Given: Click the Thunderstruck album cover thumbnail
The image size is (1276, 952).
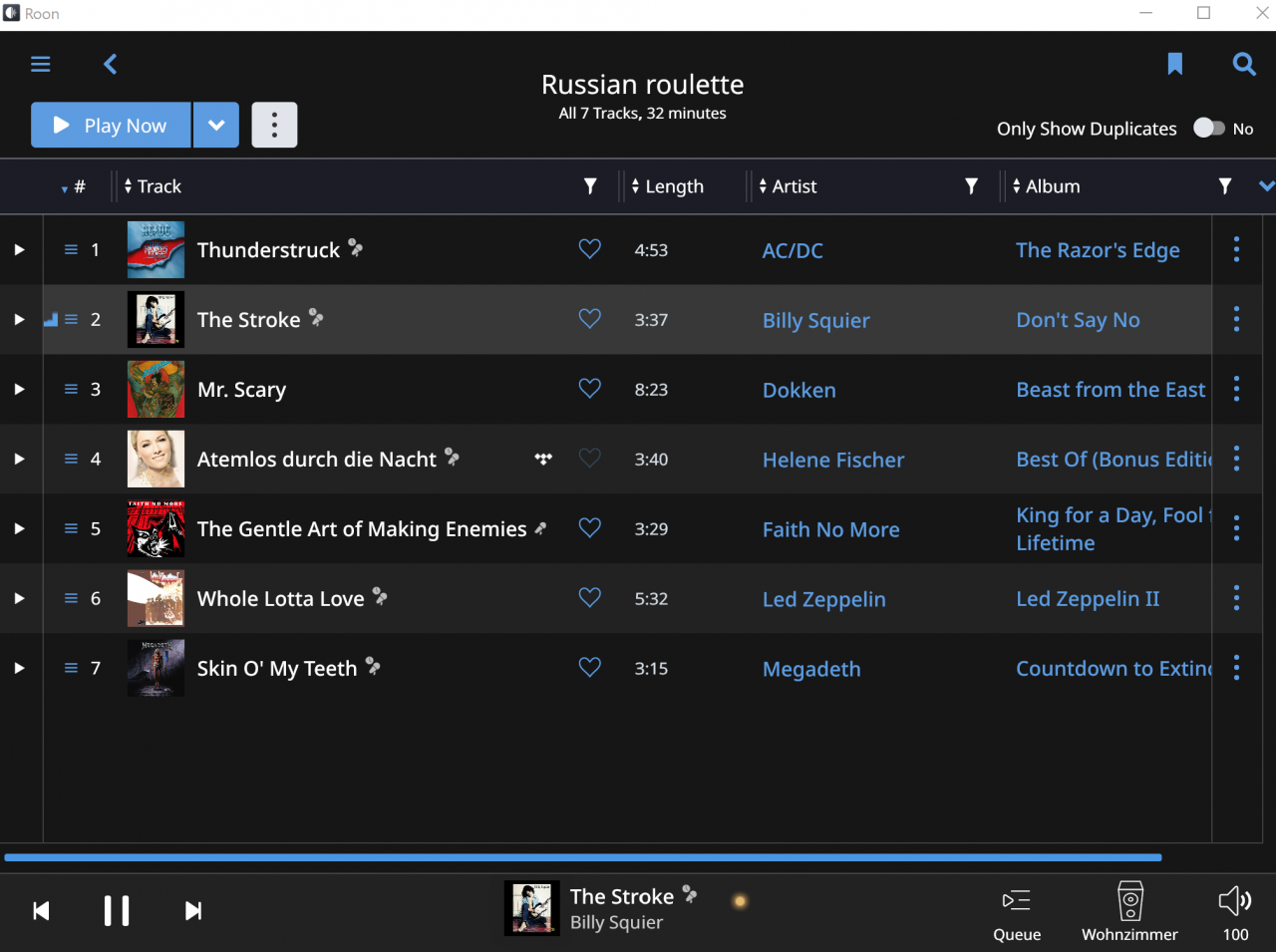Looking at the screenshot, I should (x=156, y=249).
